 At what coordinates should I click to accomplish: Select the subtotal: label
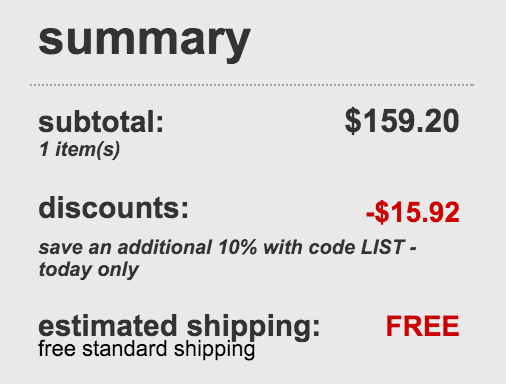click(101, 122)
